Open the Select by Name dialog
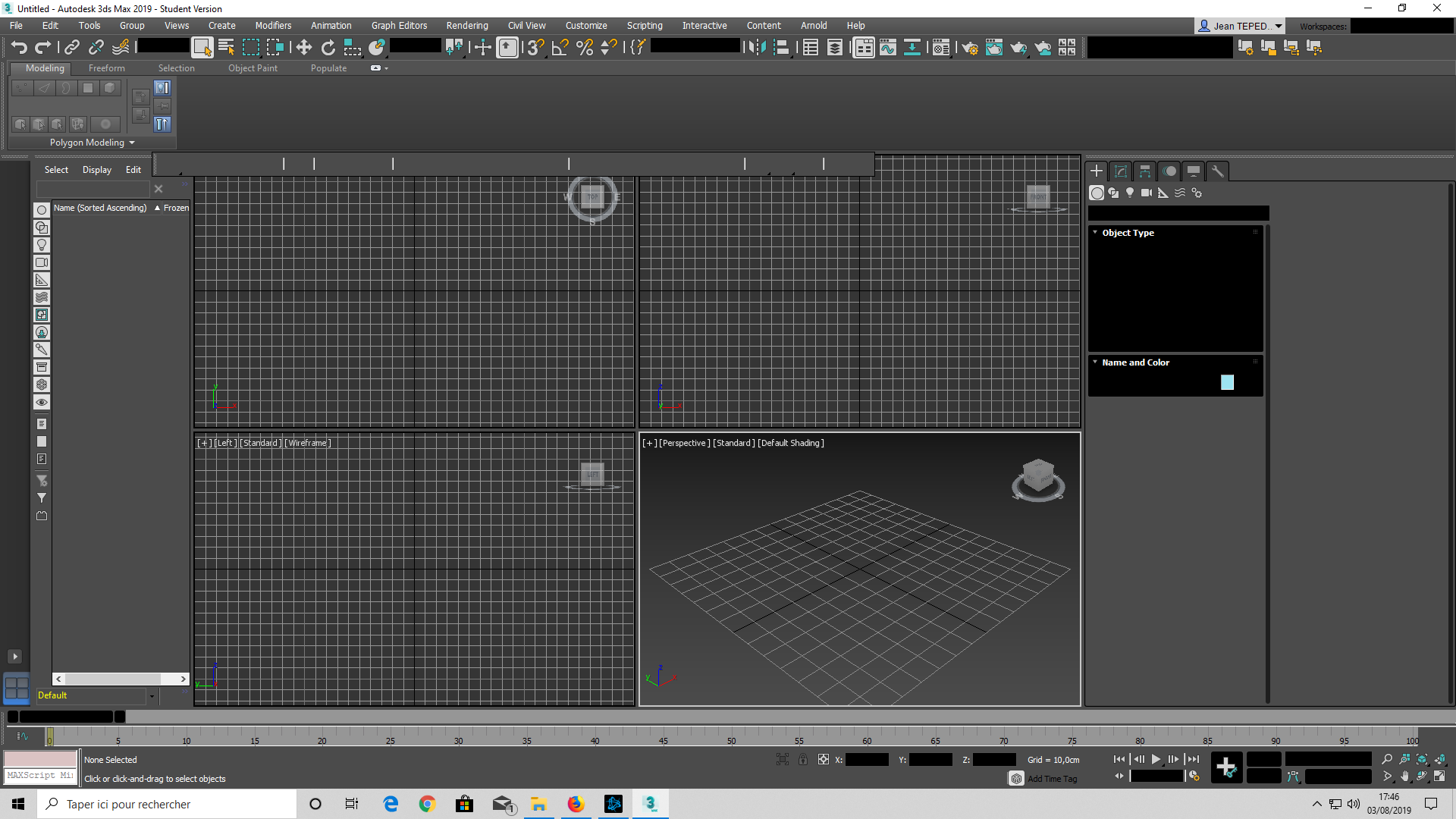The image size is (1456, 819). click(x=226, y=47)
